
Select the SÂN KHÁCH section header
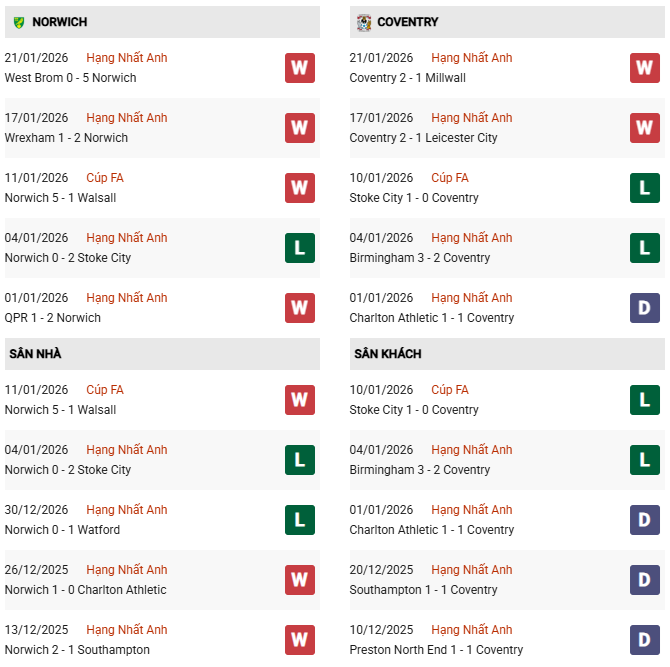(387, 354)
